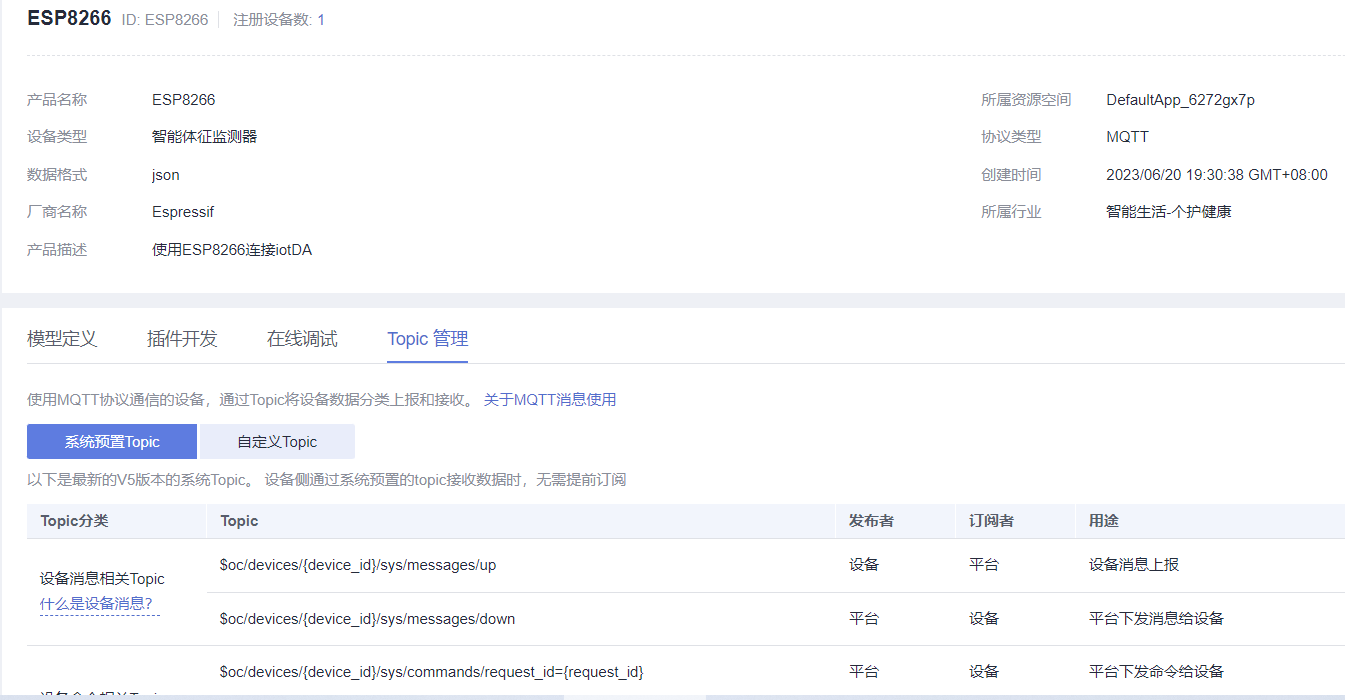Screen dimensions: 1345x700
Task: Select the 系统预置Topic filter button
Action: [111, 441]
